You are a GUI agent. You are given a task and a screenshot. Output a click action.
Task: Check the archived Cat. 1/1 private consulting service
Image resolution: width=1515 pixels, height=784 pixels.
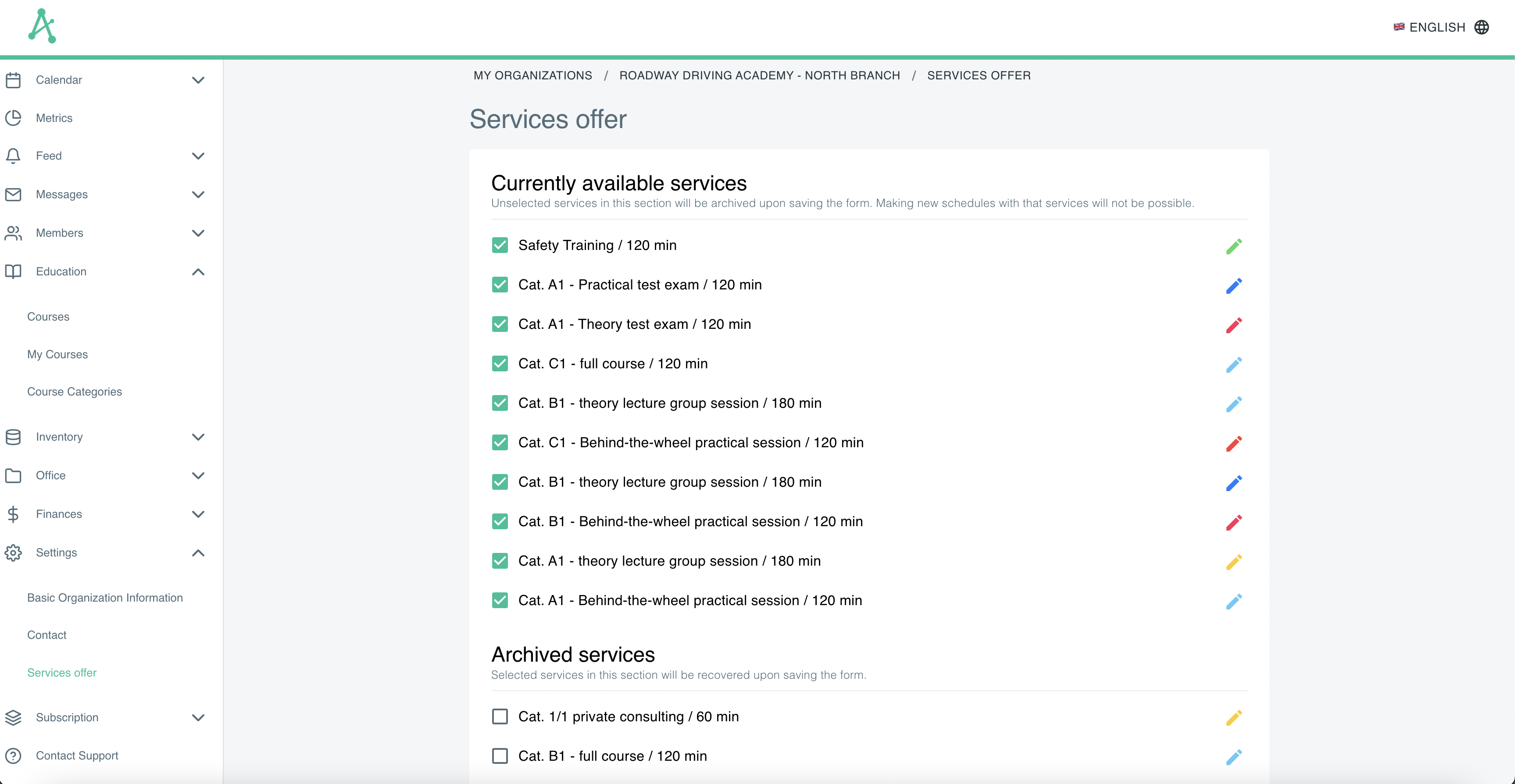[499, 716]
